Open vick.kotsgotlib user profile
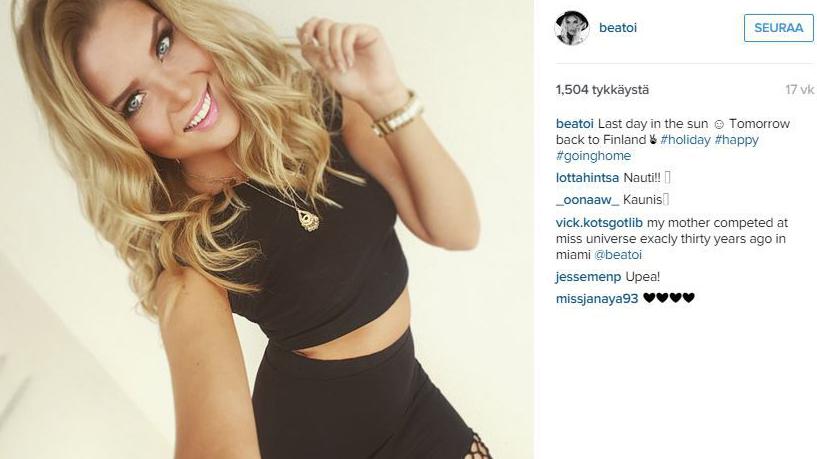 pyautogui.click(x=599, y=223)
